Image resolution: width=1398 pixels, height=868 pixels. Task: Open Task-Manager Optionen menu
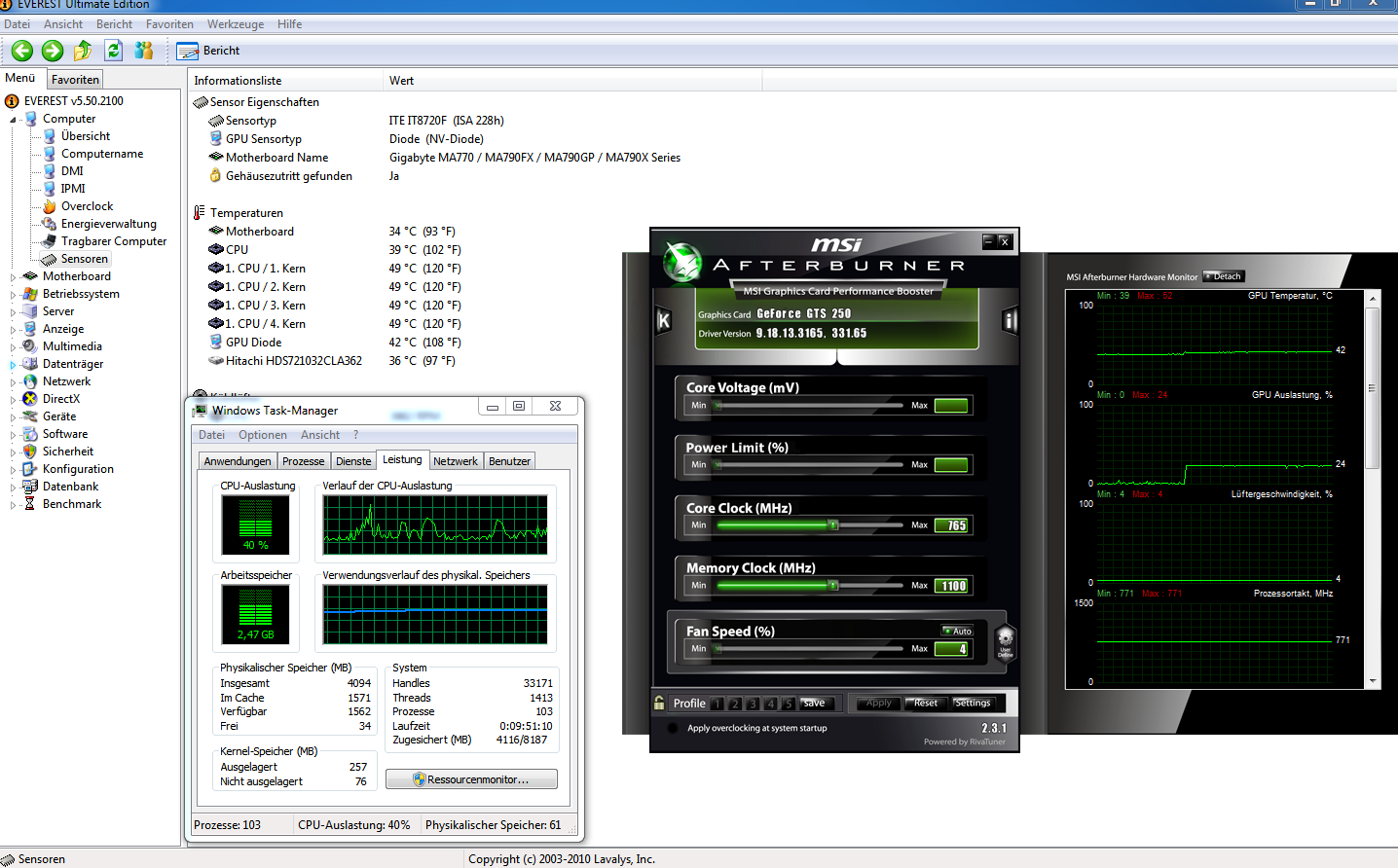pyautogui.click(x=263, y=435)
